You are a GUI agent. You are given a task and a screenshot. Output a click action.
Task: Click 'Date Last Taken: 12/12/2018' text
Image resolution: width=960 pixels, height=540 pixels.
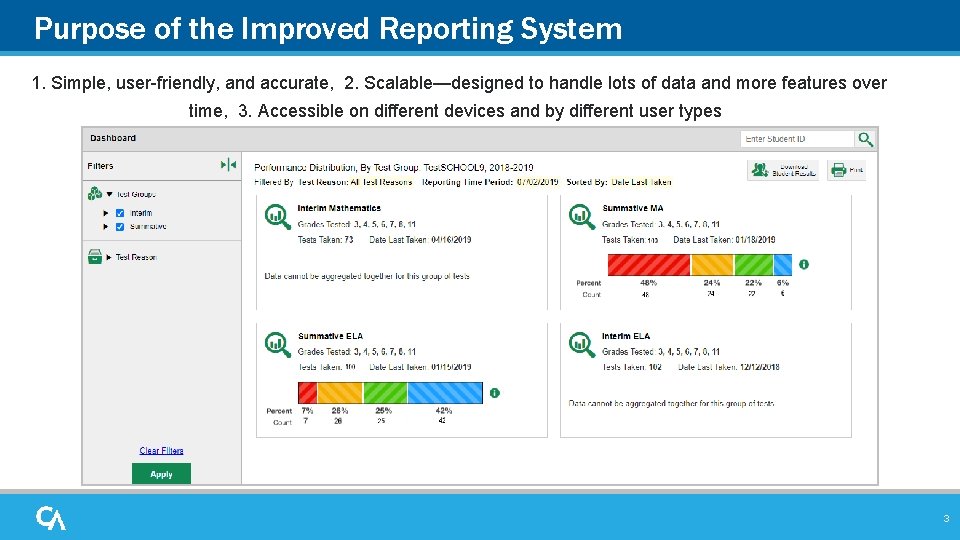coord(729,367)
